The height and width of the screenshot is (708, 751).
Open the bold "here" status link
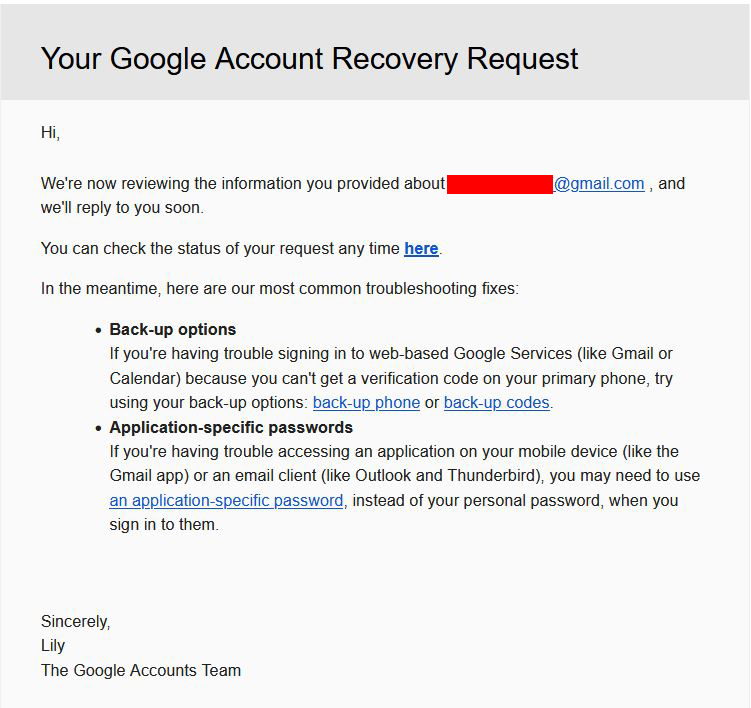point(421,249)
